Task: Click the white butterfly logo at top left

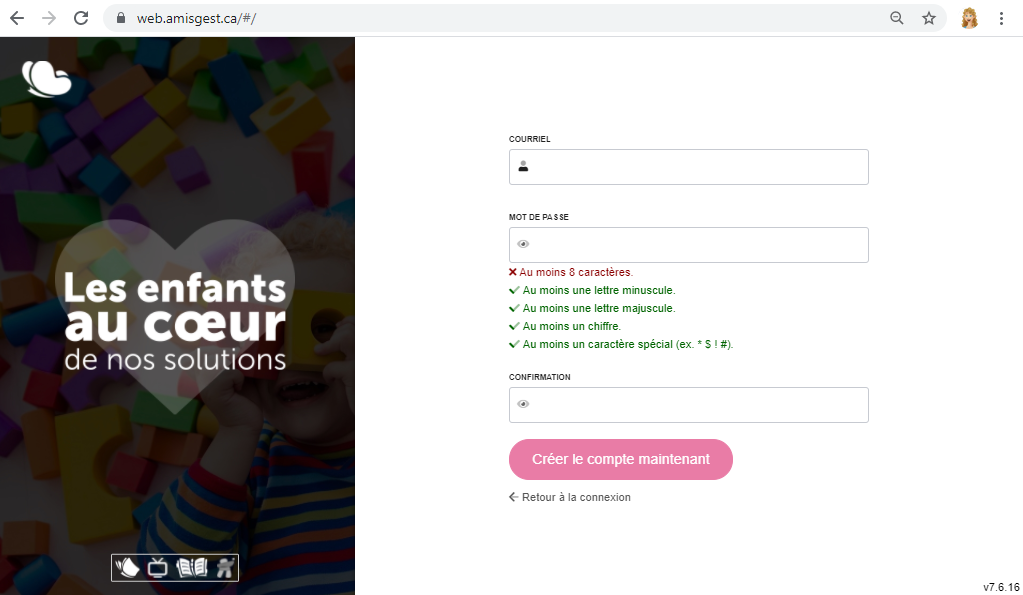Action: coord(46,78)
